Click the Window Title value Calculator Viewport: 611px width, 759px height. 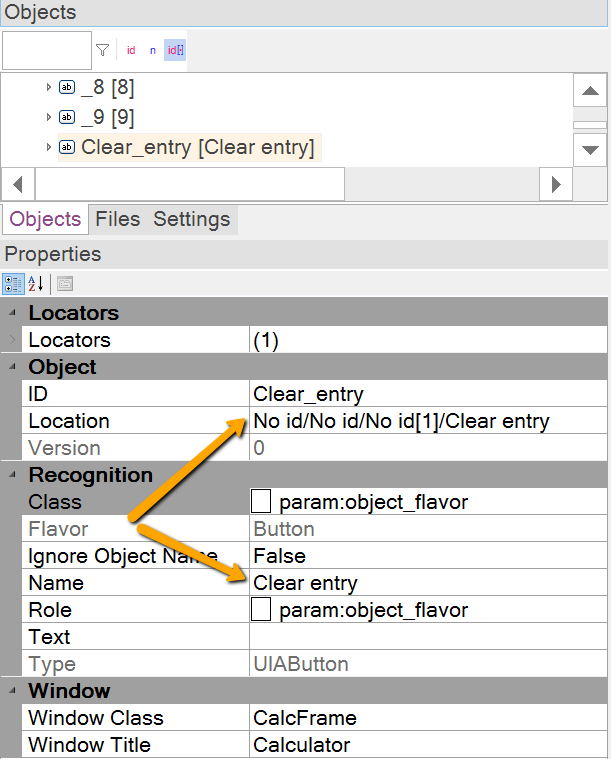coord(301,745)
